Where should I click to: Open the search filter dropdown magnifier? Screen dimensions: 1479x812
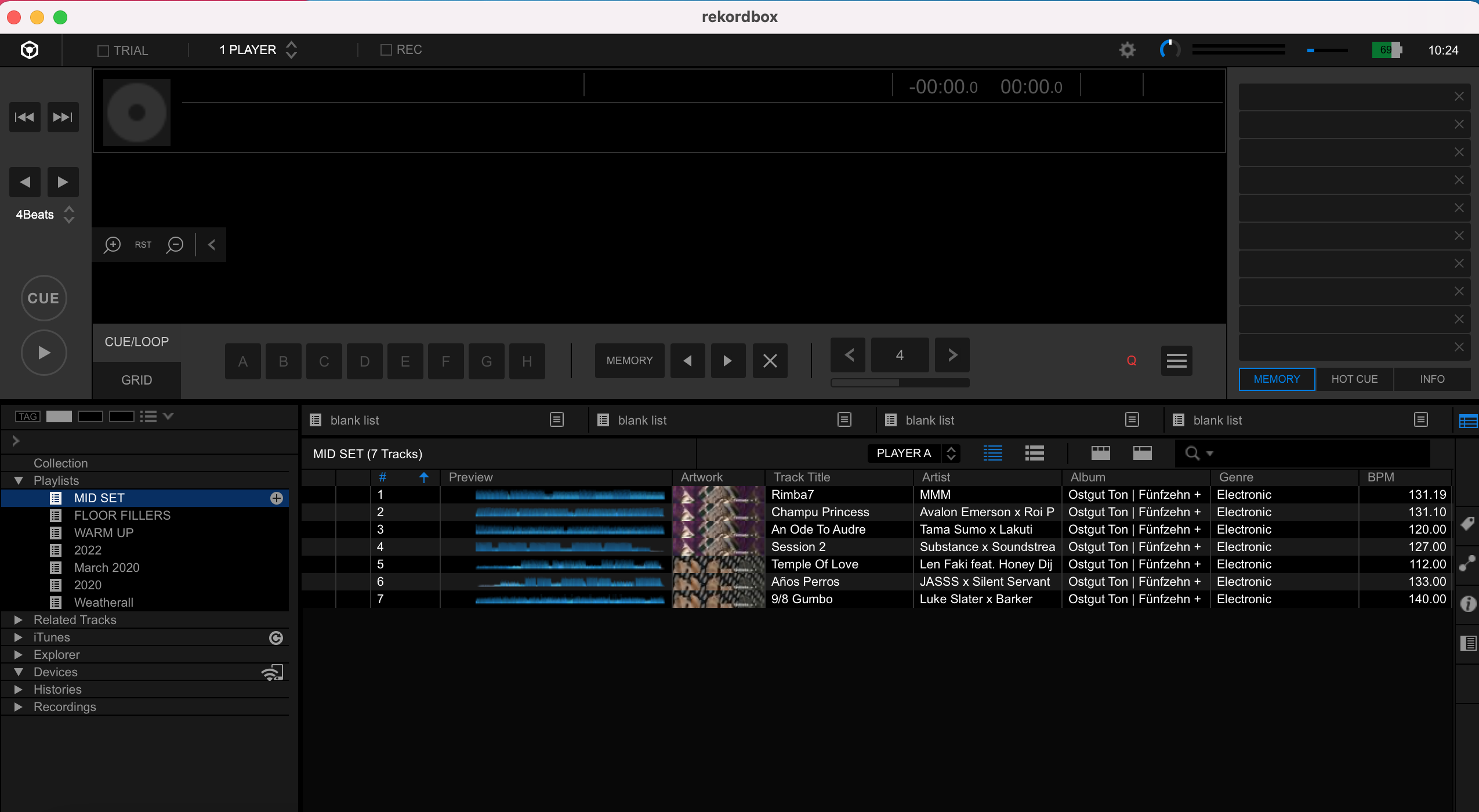(x=1198, y=453)
